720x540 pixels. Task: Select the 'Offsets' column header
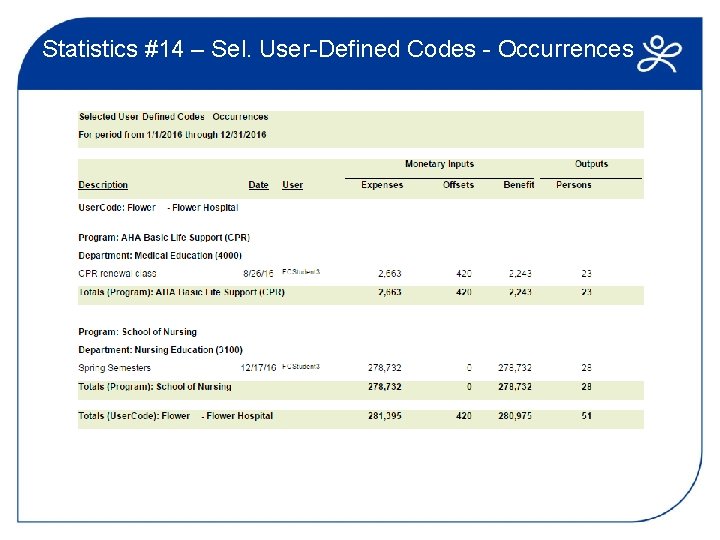click(458, 185)
